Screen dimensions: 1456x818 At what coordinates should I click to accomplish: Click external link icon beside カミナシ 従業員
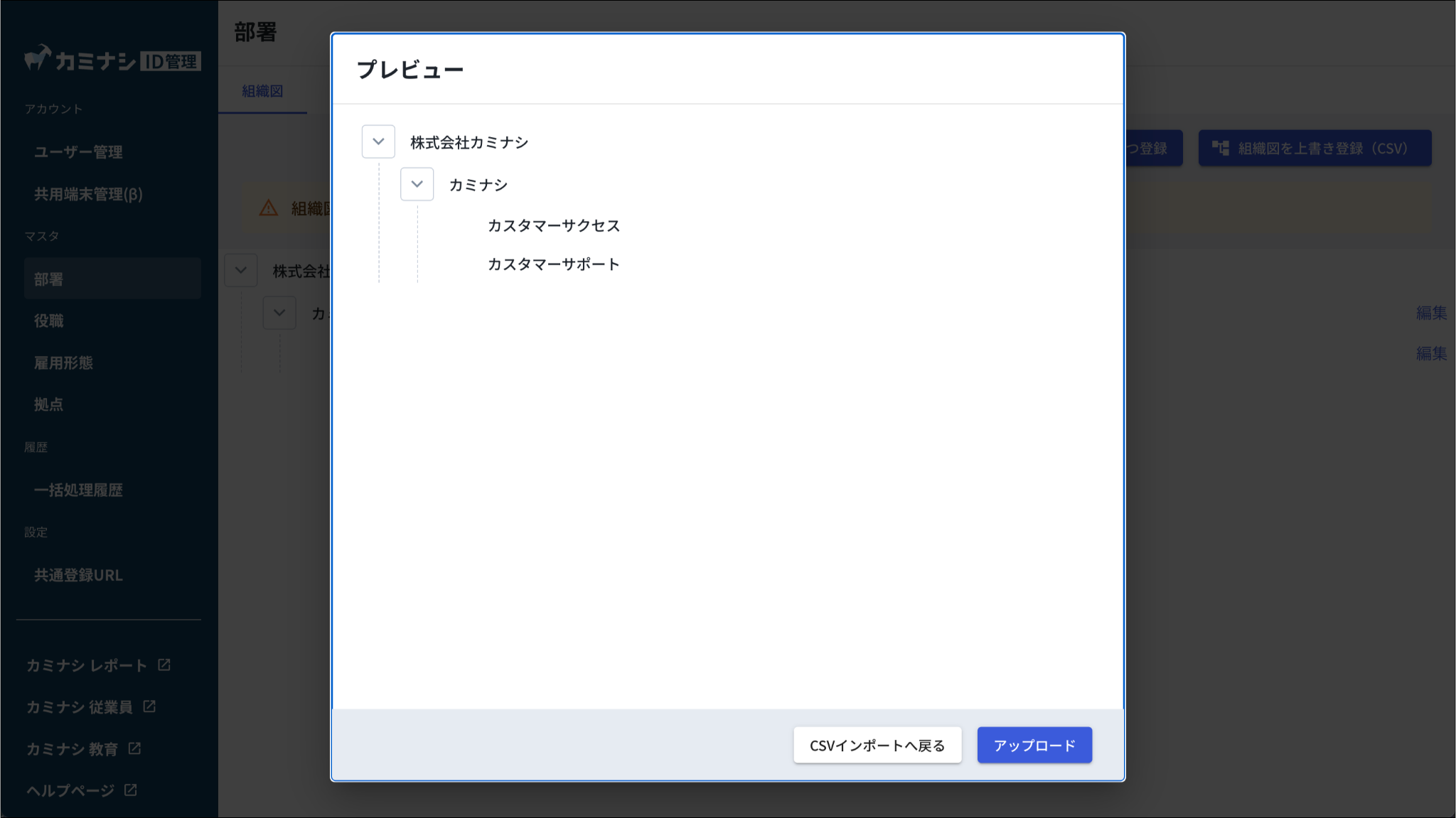(149, 706)
